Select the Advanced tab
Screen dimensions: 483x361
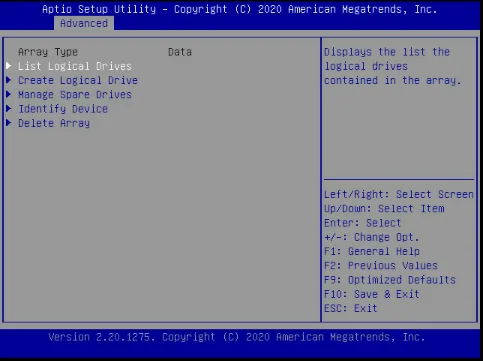coord(84,23)
